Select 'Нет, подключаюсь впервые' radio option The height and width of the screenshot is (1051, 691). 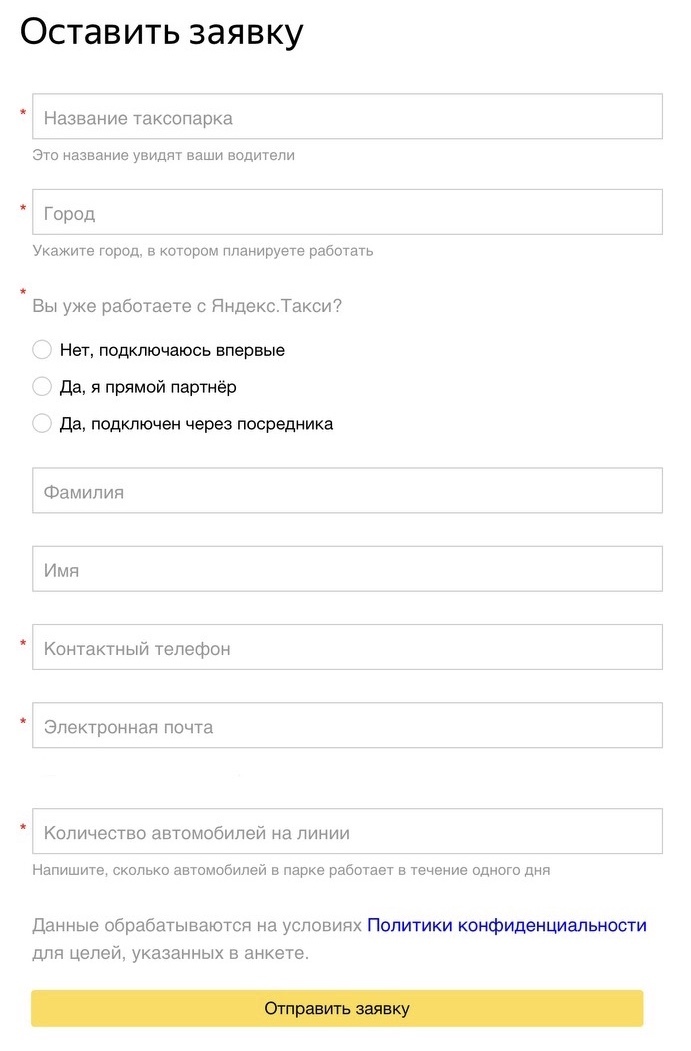coord(42,350)
